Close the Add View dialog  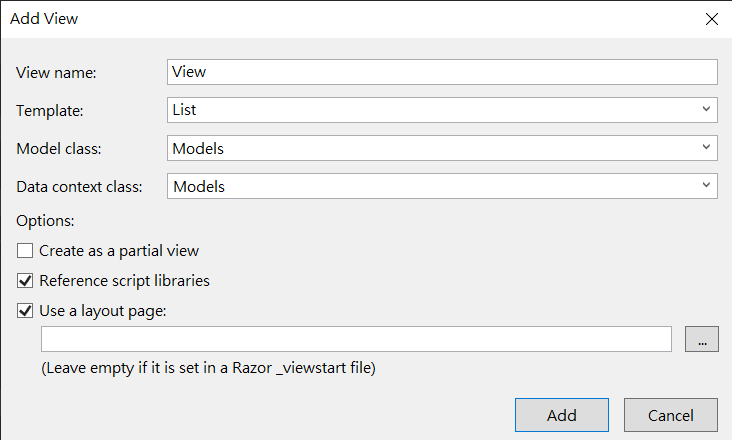tap(711, 19)
